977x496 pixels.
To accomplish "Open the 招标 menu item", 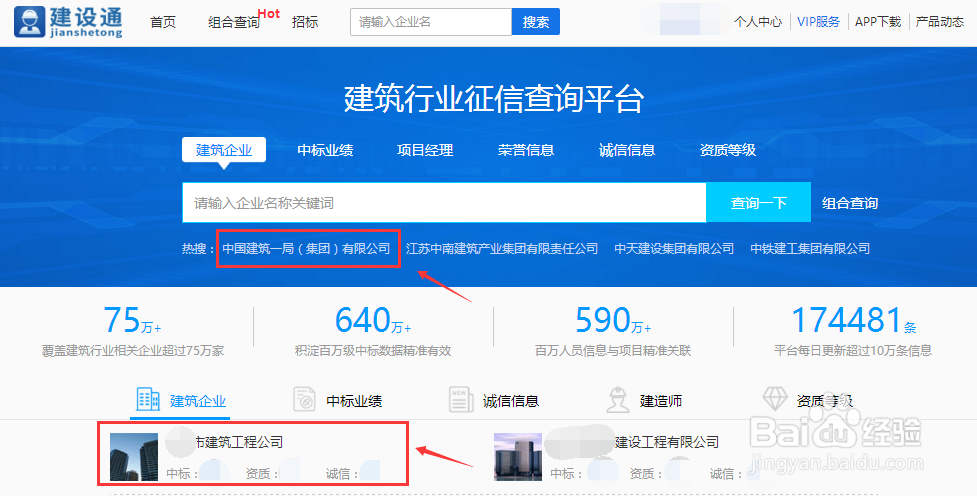I will point(305,22).
